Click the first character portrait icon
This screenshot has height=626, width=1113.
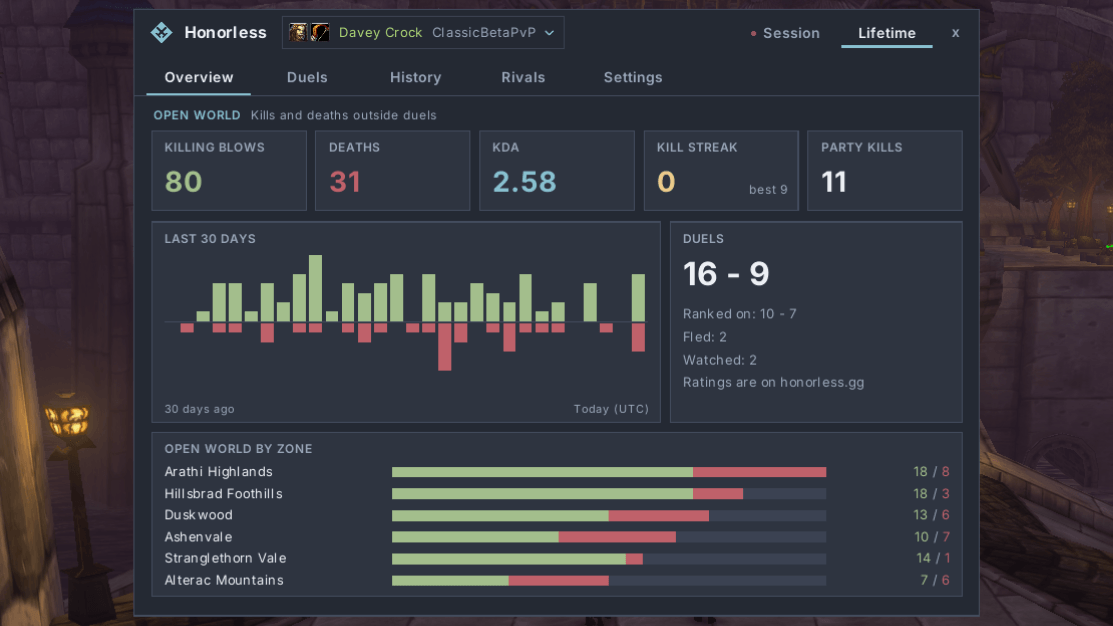(x=298, y=32)
